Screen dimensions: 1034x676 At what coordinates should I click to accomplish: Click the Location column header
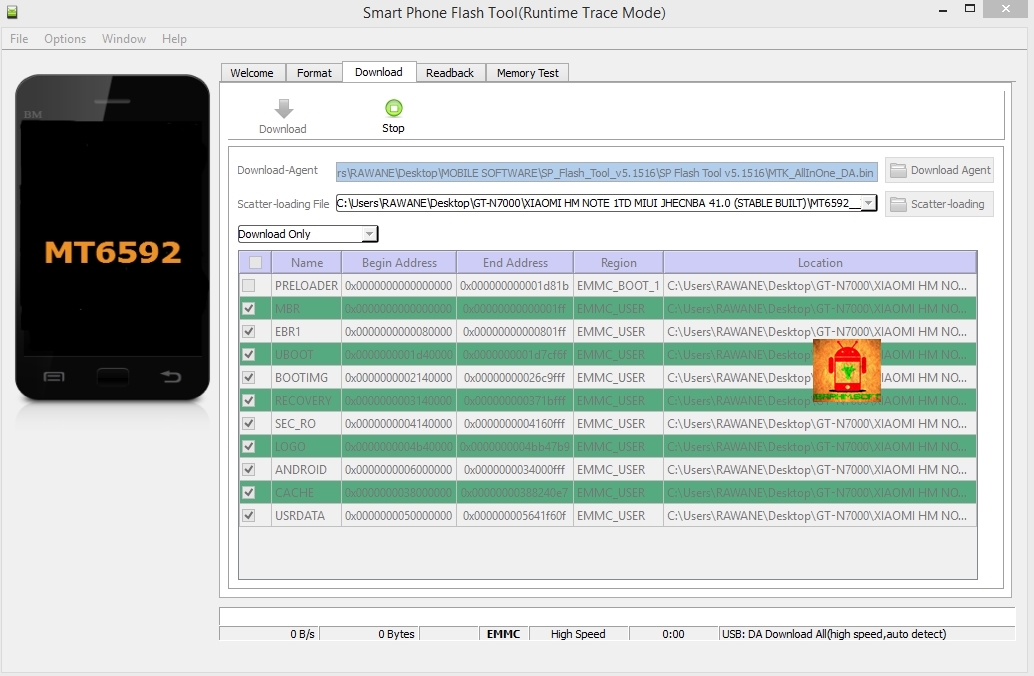[820, 262]
